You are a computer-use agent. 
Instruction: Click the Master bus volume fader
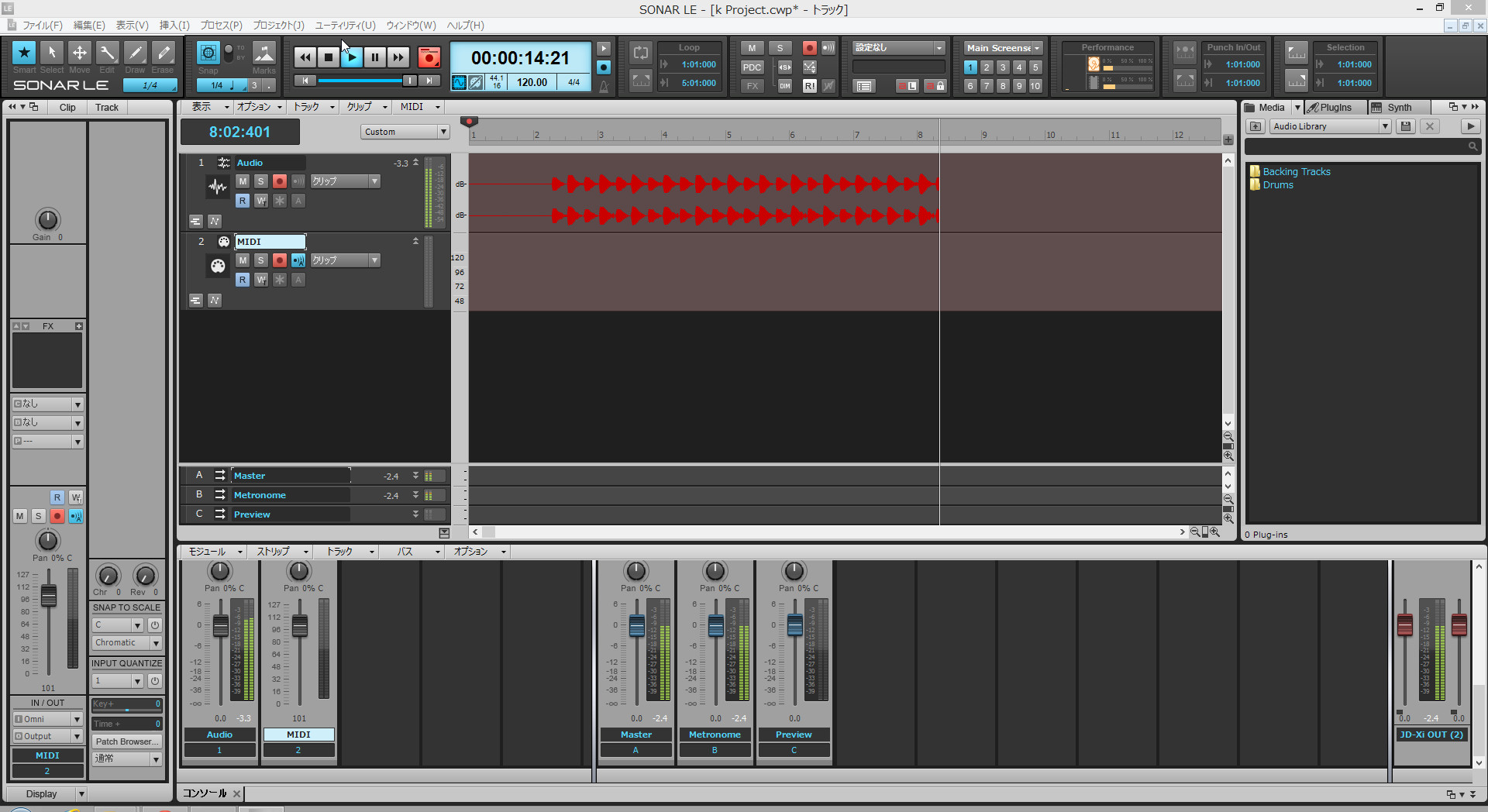click(x=637, y=626)
